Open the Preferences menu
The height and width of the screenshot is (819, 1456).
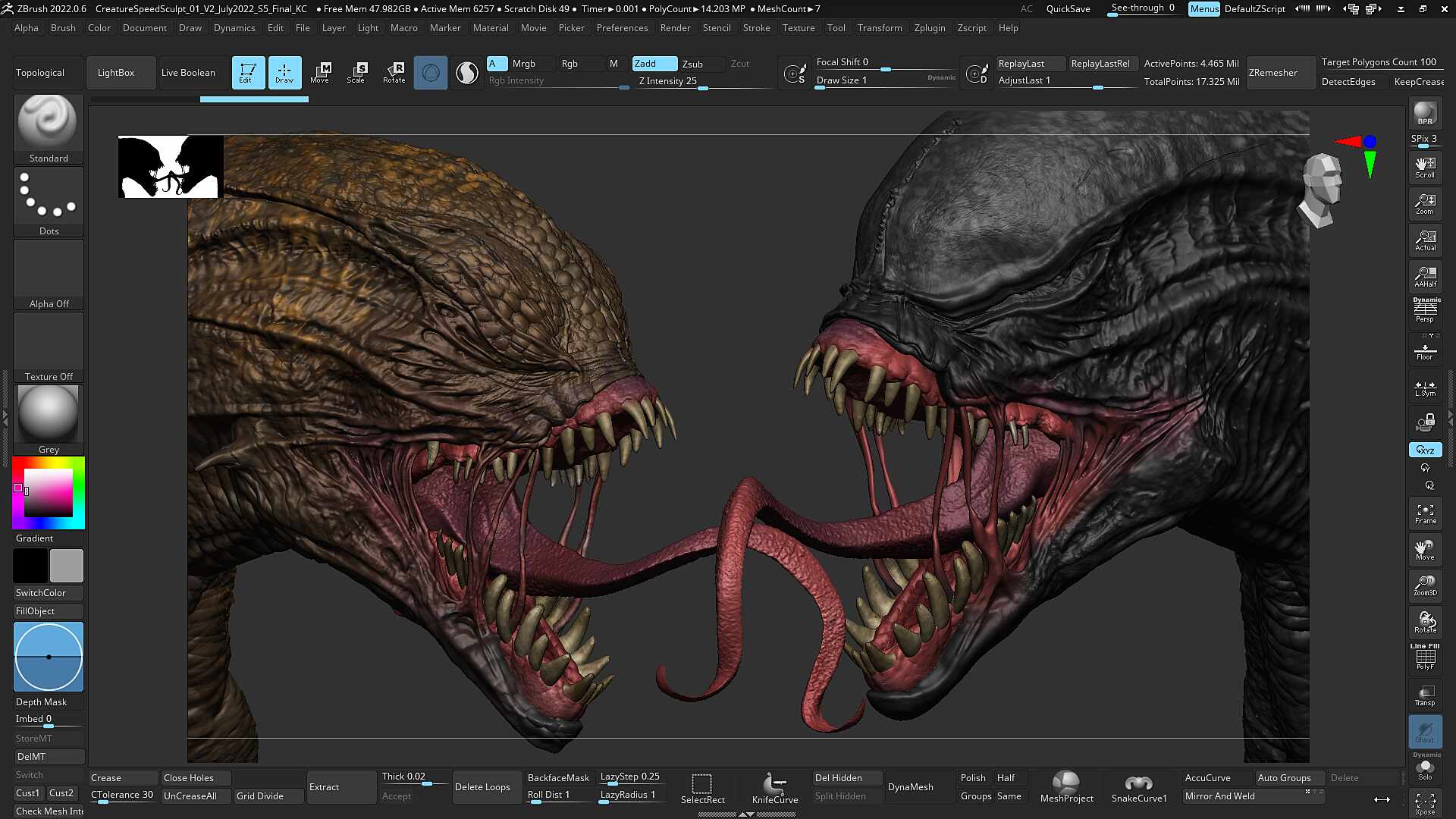pos(622,28)
